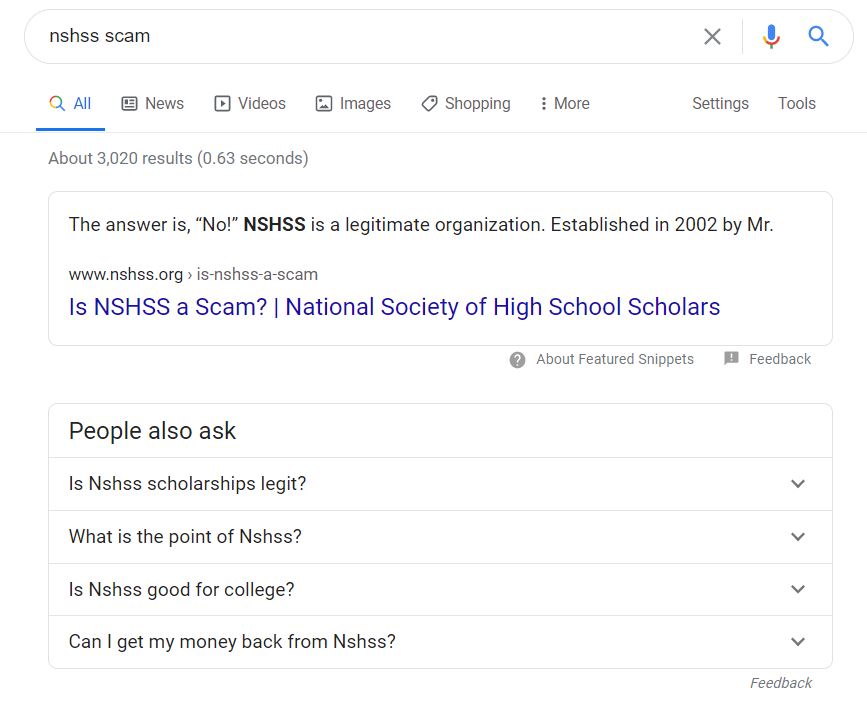Expand 'What is the point of Nshss?'

[x=440, y=537]
